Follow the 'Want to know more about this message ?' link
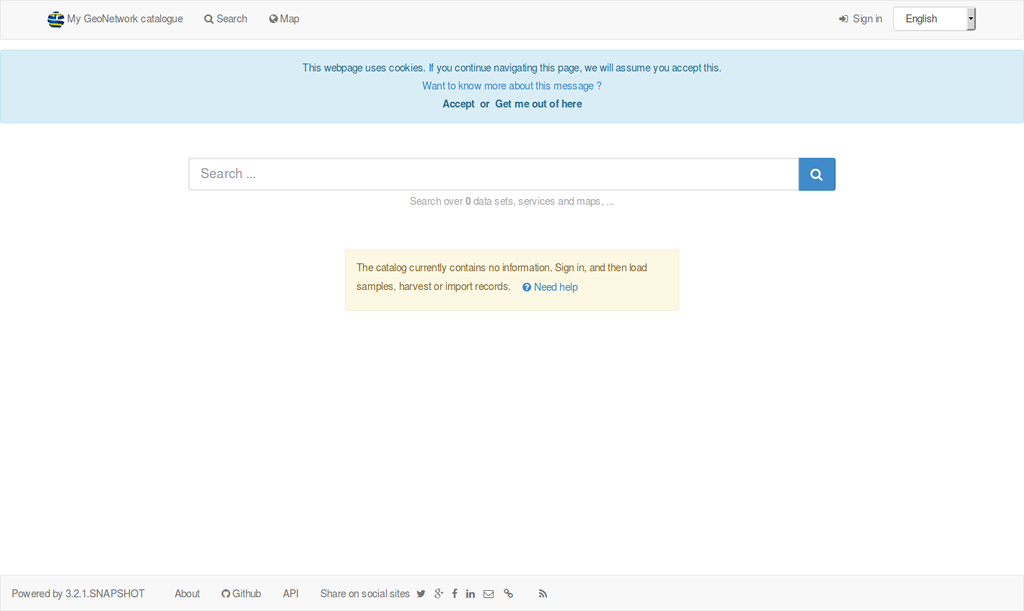This screenshot has height=611, width=1024. click(511, 86)
